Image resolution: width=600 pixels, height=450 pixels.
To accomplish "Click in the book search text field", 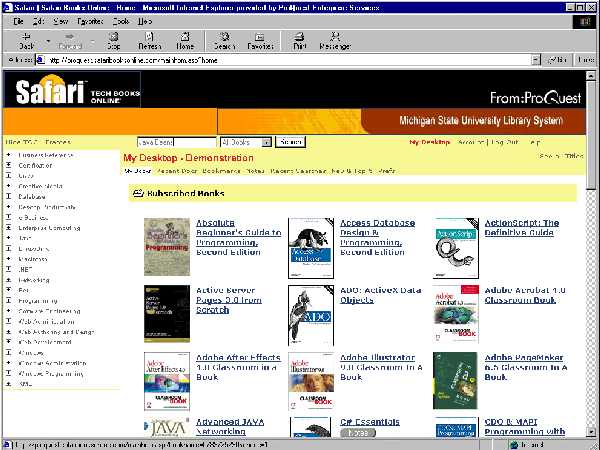I will point(177,142).
